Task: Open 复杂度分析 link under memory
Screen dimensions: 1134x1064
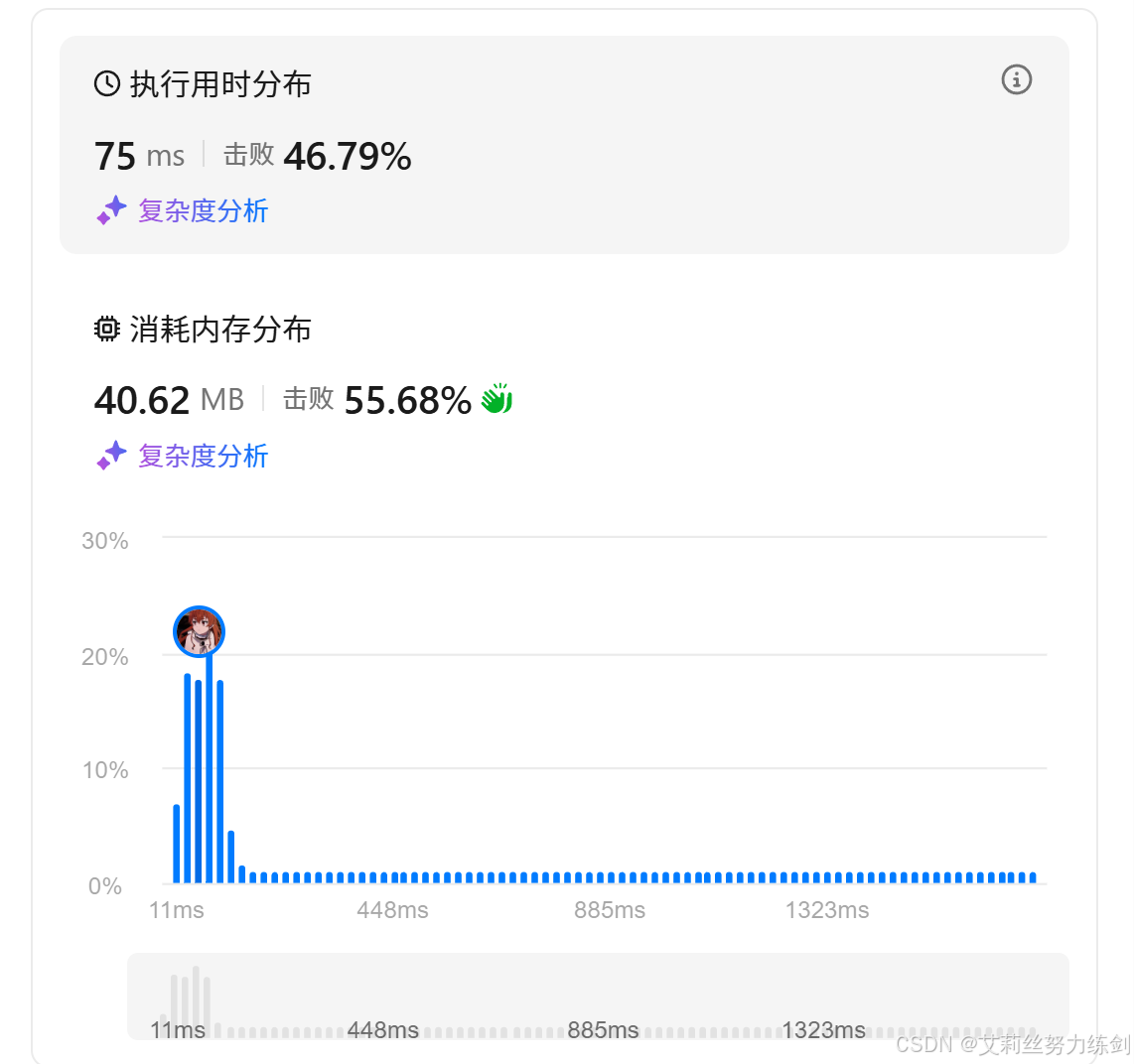Action: coord(204,457)
